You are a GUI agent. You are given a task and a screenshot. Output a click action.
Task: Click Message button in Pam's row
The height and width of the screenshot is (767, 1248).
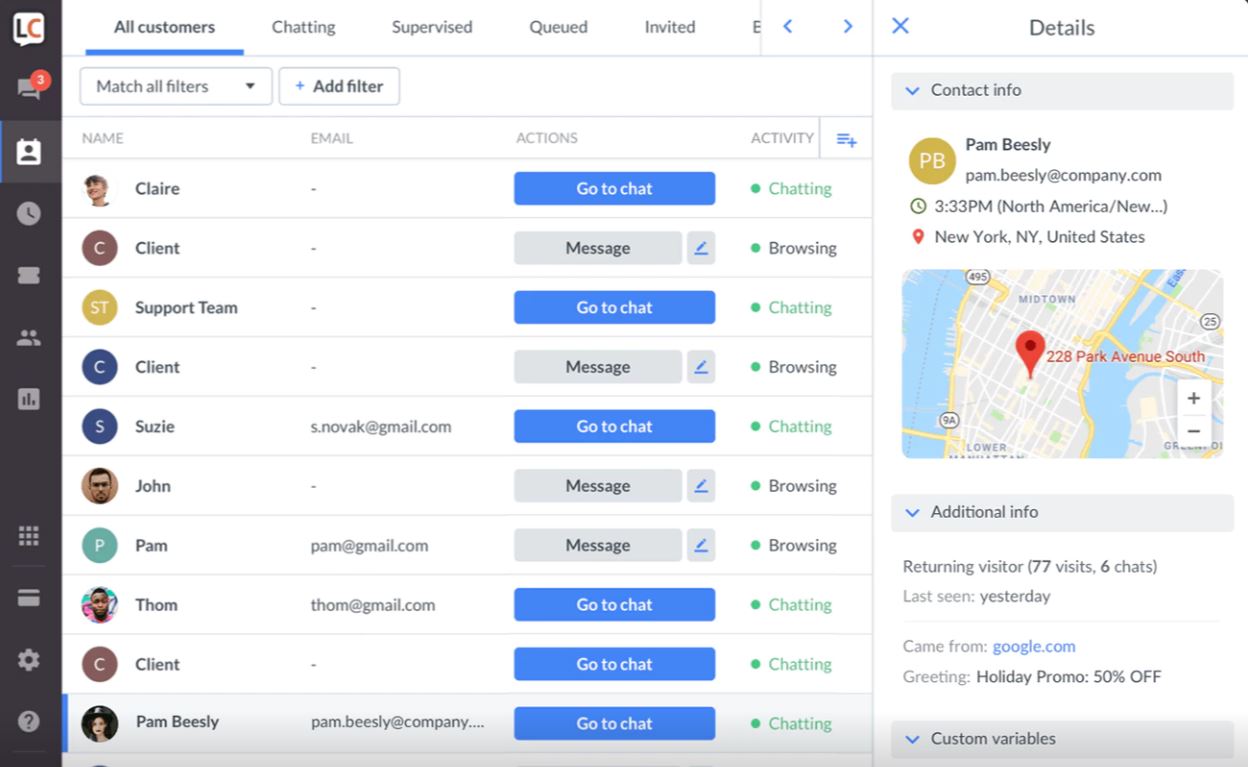point(598,545)
